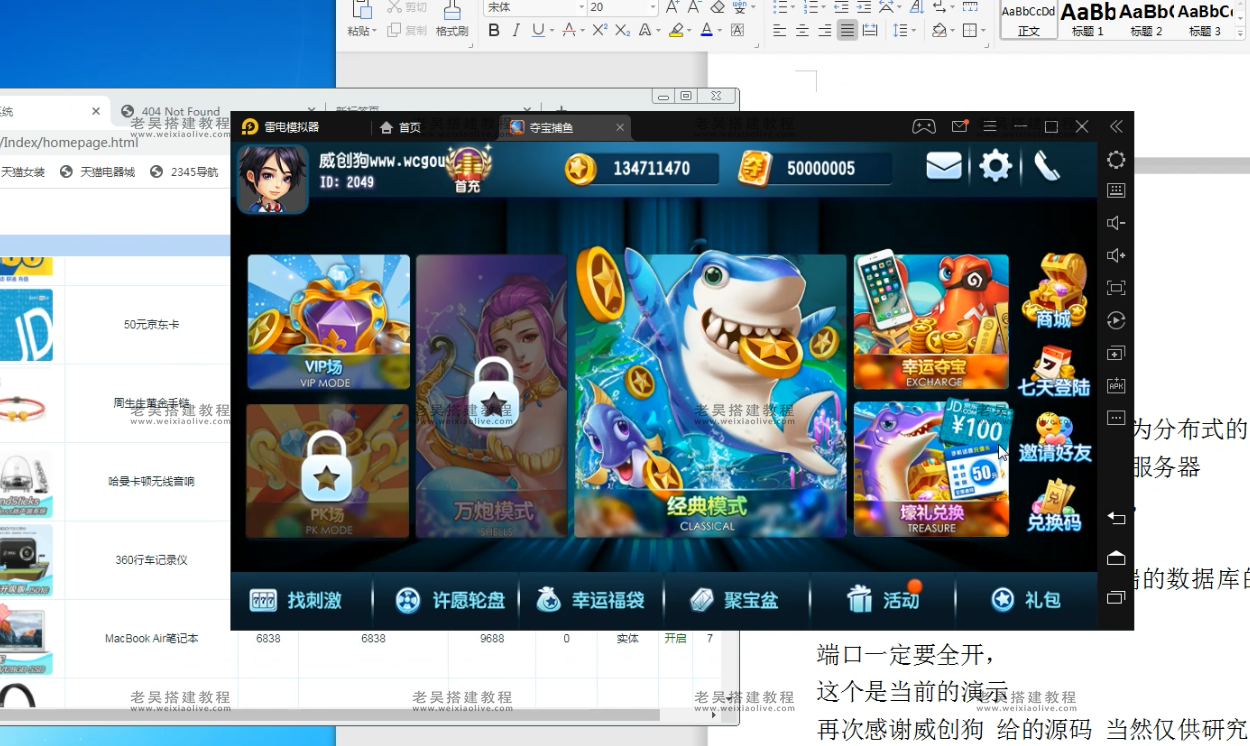Toggle bold formatting in the ribbon
This screenshot has height=746, width=1250.
pos(494,31)
